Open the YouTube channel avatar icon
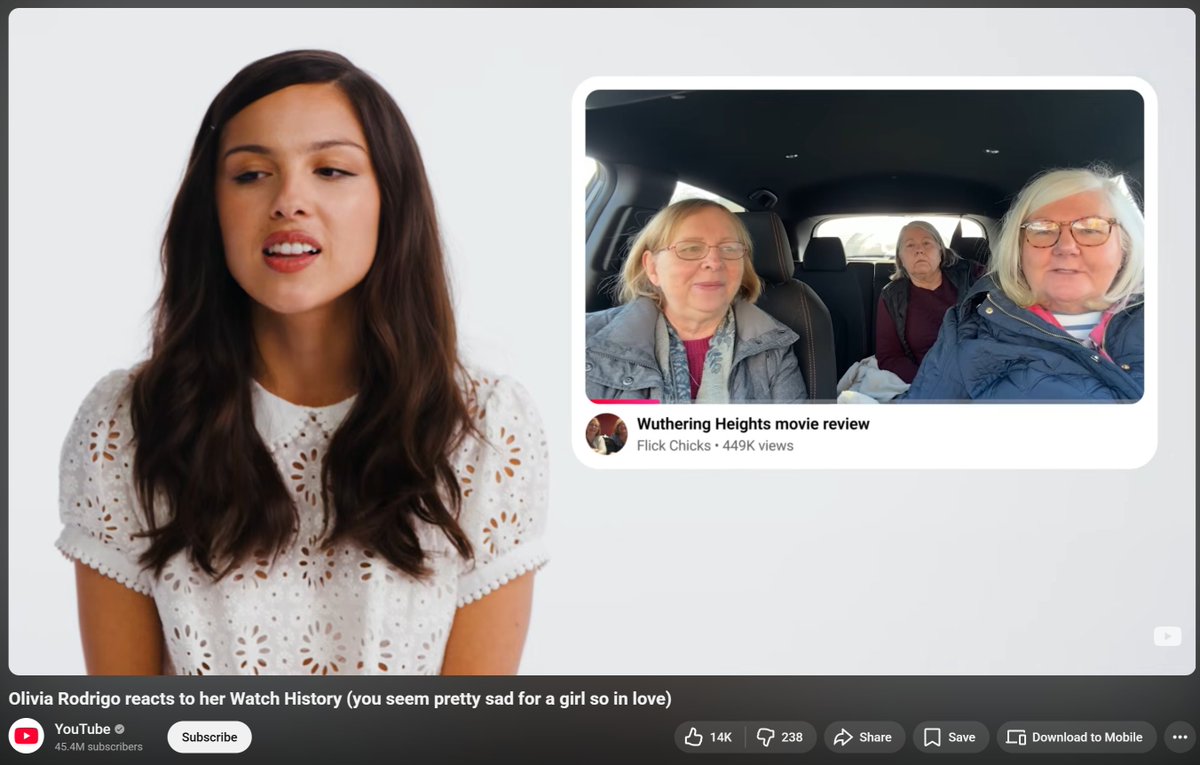The image size is (1200, 765). [x=26, y=737]
